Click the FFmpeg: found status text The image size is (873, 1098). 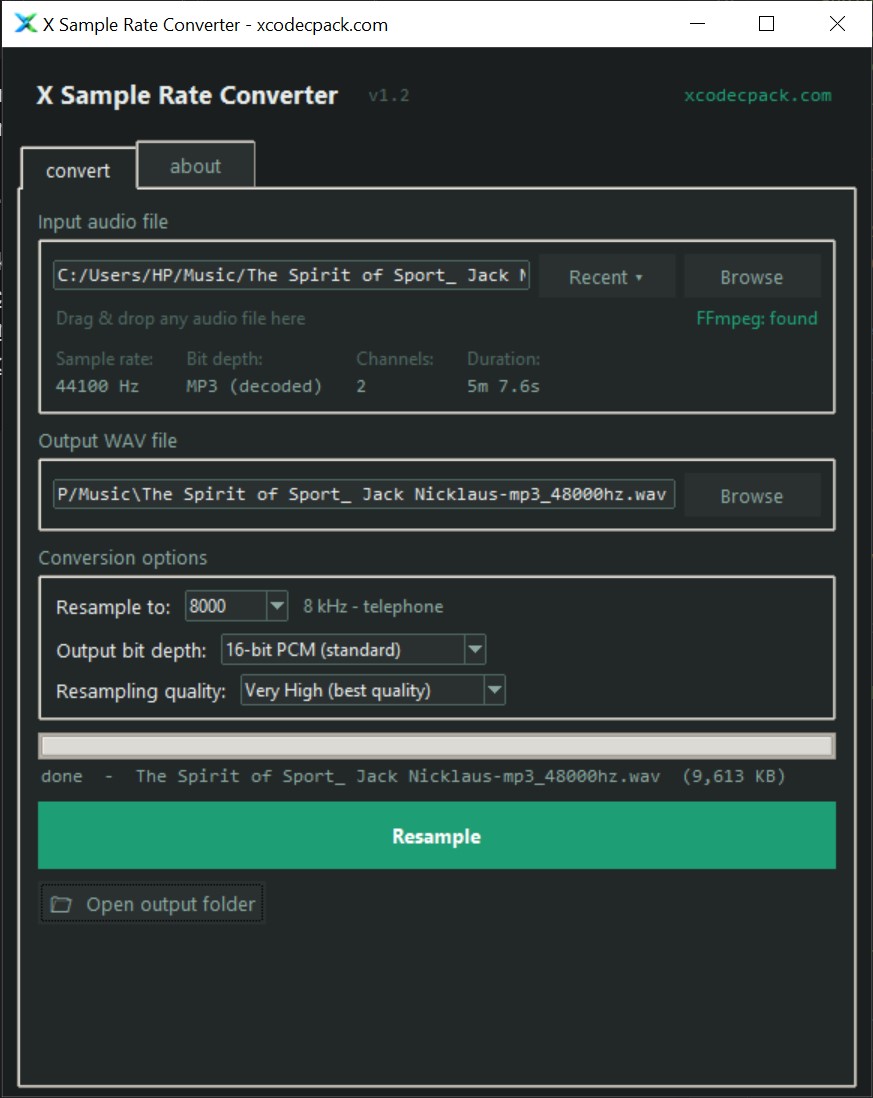click(x=757, y=319)
